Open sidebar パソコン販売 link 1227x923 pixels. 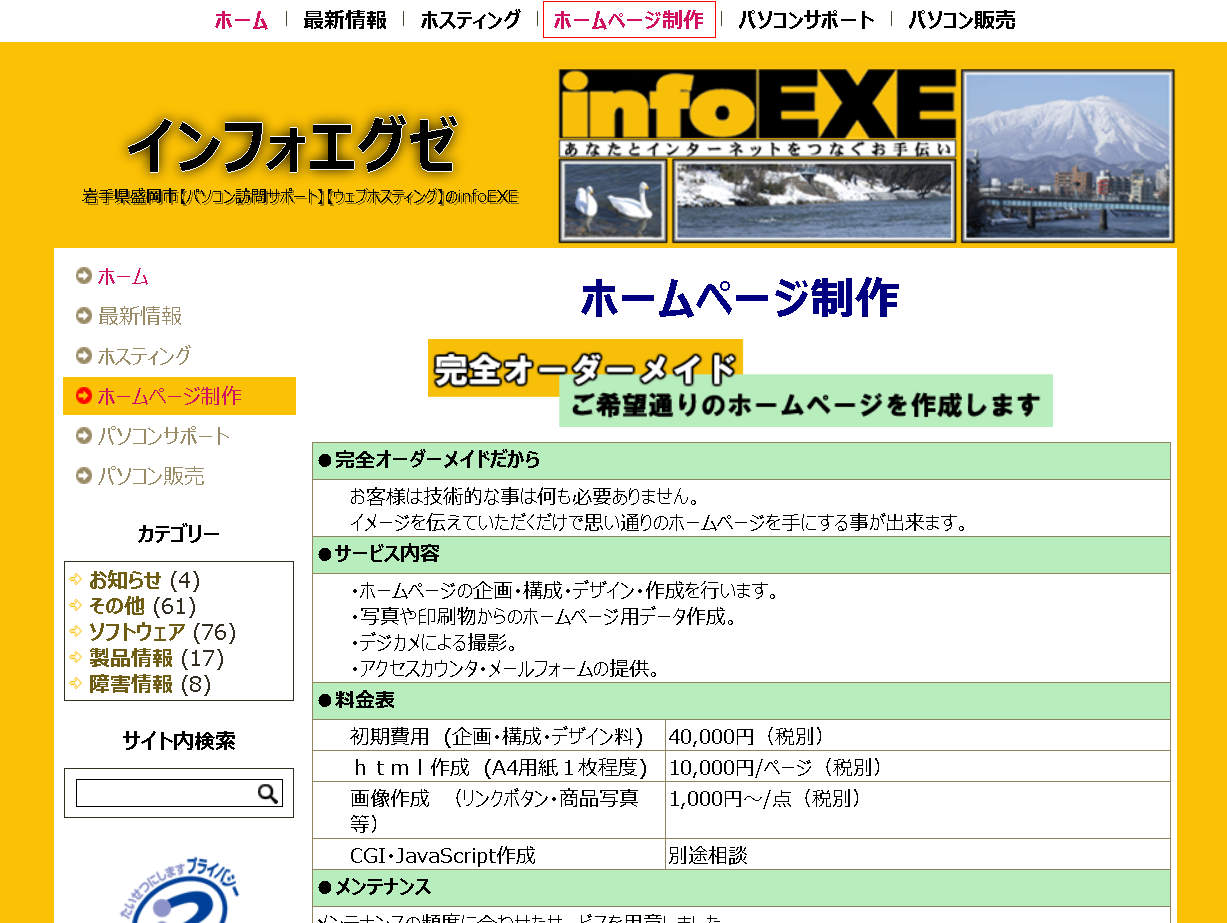tap(151, 476)
